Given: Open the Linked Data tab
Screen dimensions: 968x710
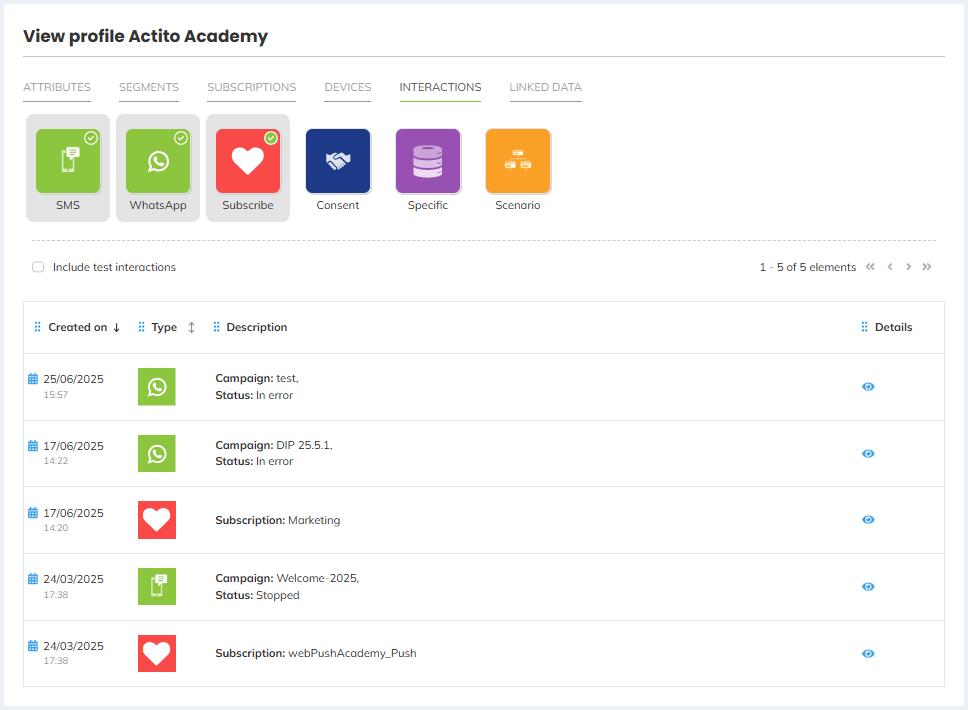Looking at the screenshot, I should (x=546, y=88).
